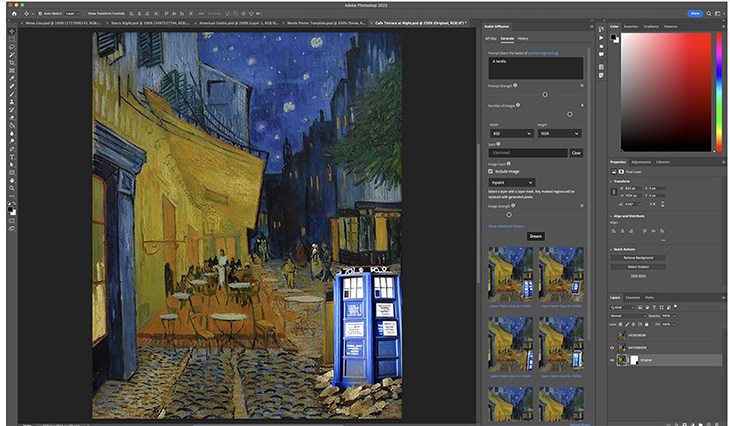Open the search icon near Share
This screenshot has height=426, width=730.
709,14
